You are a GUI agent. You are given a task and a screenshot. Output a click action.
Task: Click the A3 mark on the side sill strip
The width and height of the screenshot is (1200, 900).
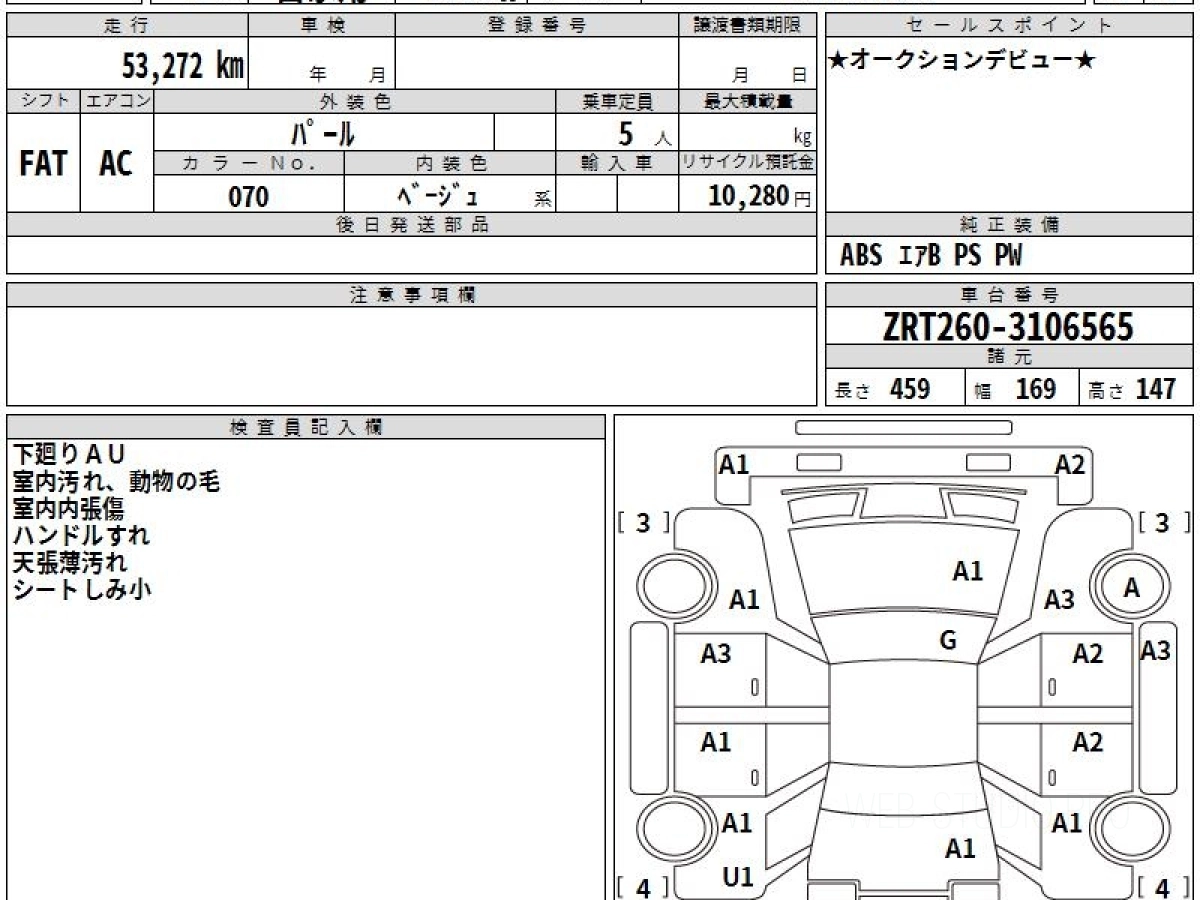point(1156,650)
